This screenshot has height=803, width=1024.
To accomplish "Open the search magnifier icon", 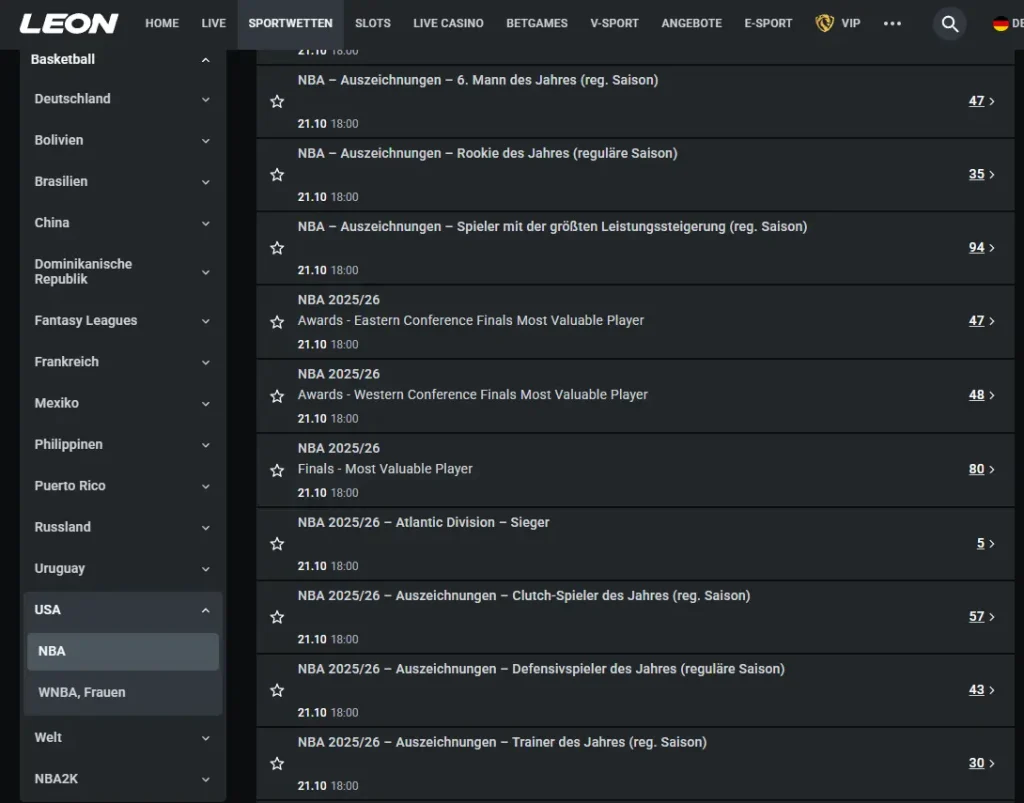I will point(950,24).
